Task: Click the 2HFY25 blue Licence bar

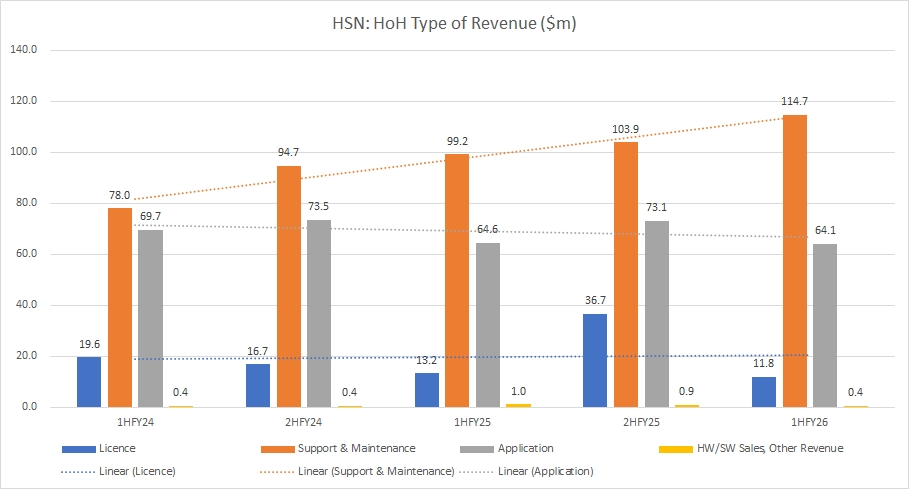Action: click(595, 360)
